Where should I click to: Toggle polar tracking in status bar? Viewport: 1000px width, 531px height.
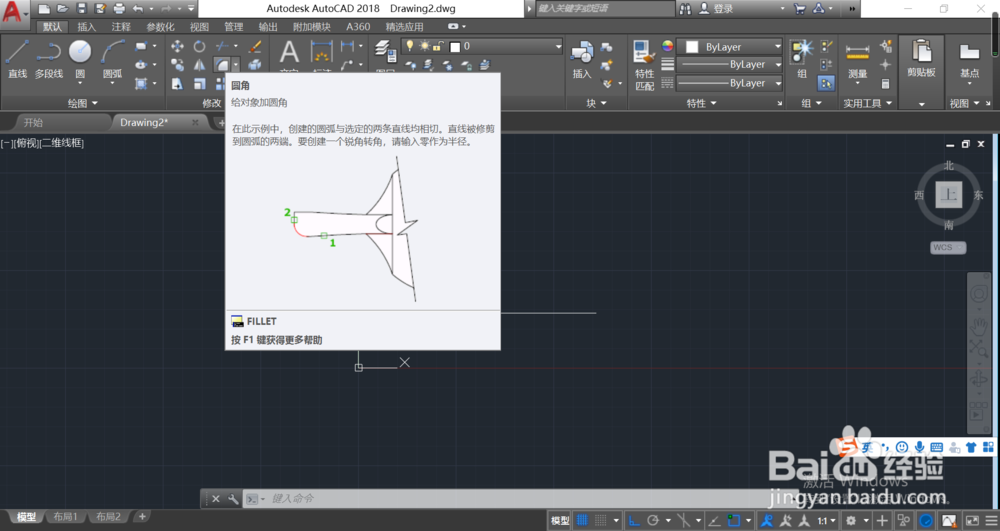click(x=652, y=521)
